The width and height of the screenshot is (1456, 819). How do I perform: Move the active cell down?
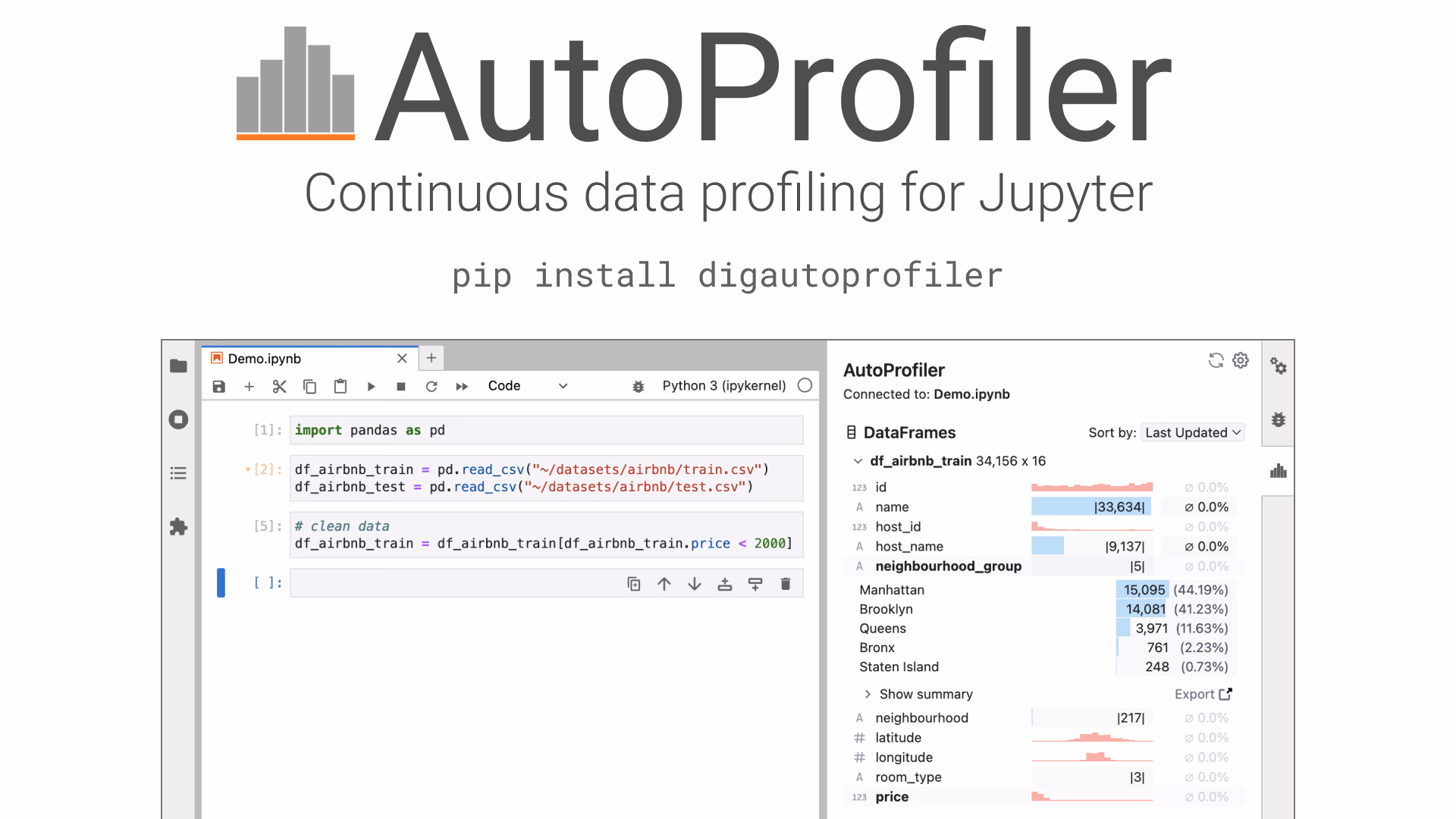click(695, 583)
